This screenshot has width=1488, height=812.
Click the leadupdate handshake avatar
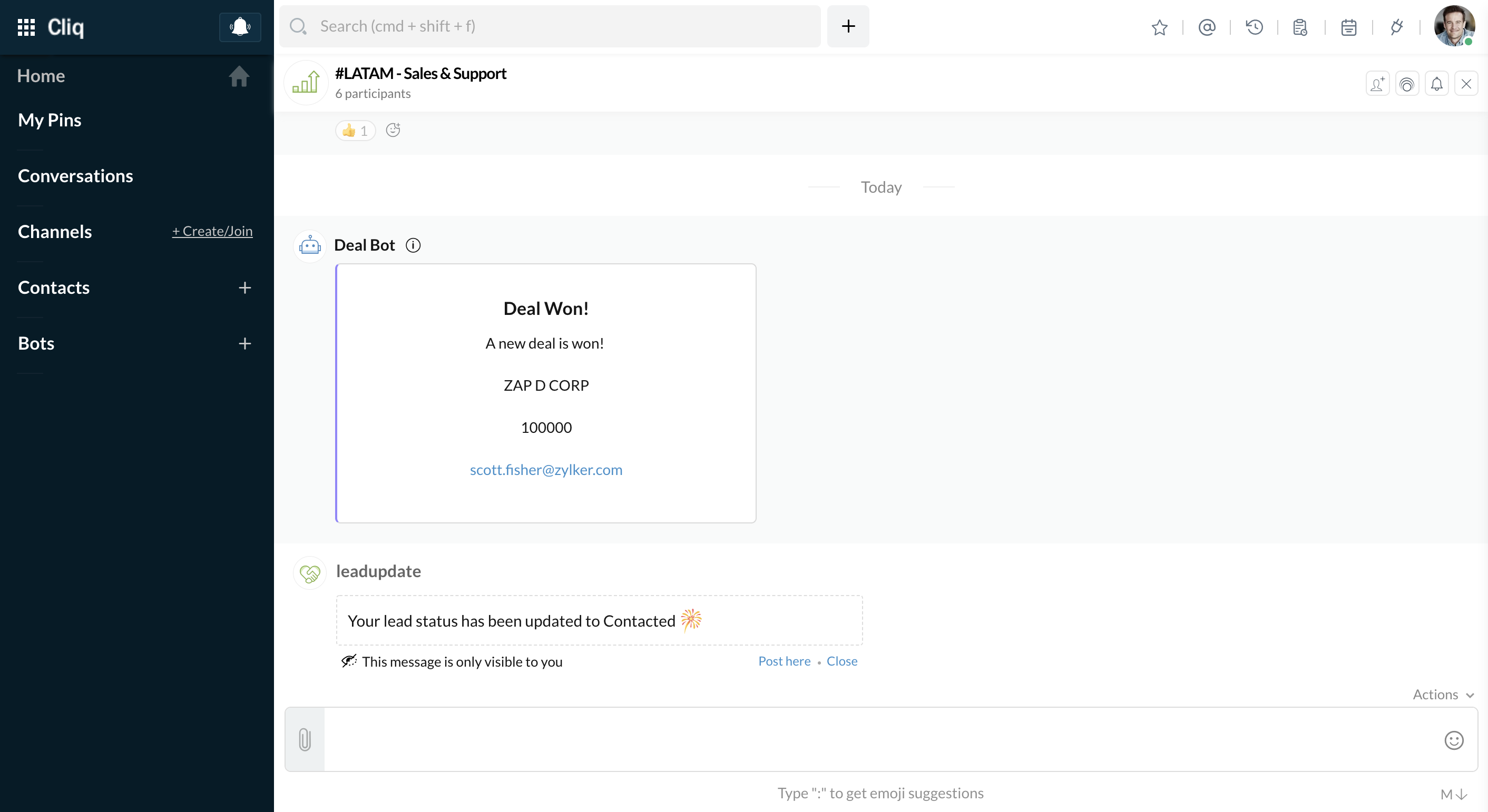click(310, 572)
